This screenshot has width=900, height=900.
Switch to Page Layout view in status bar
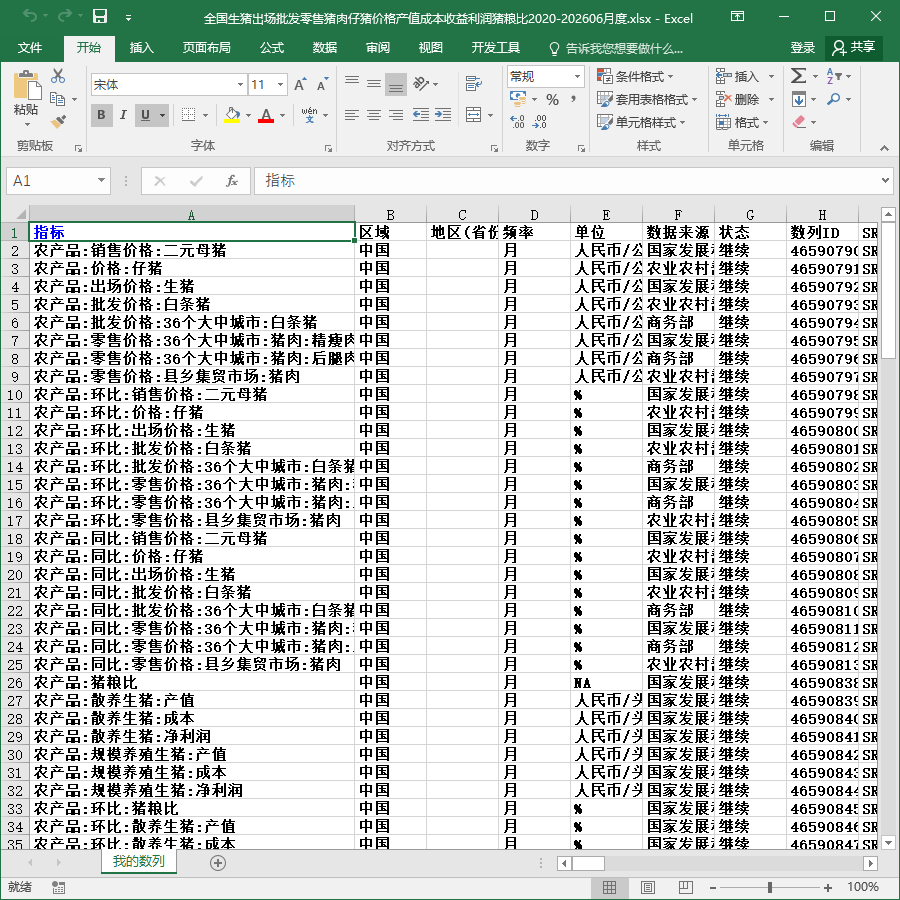(648, 887)
